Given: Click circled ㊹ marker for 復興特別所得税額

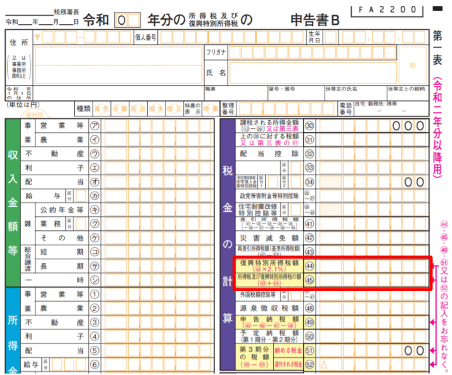Looking at the screenshot, I should click(x=310, y=266).
